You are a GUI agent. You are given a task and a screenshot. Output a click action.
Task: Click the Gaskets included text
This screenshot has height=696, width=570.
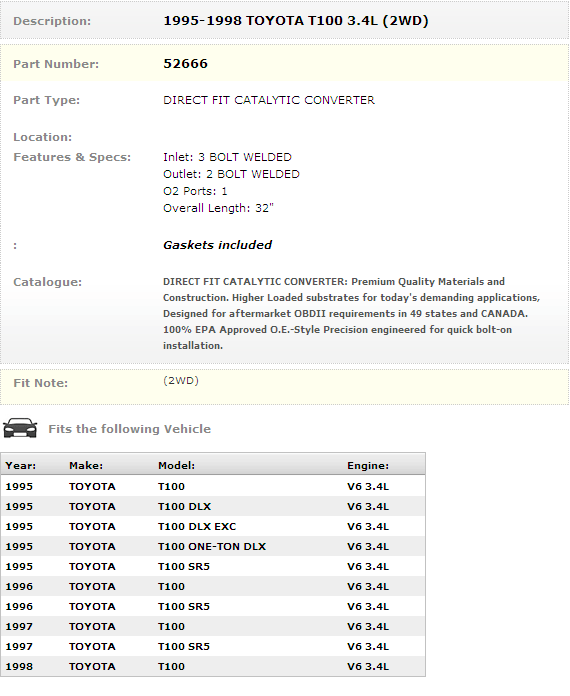pos(217,245)
